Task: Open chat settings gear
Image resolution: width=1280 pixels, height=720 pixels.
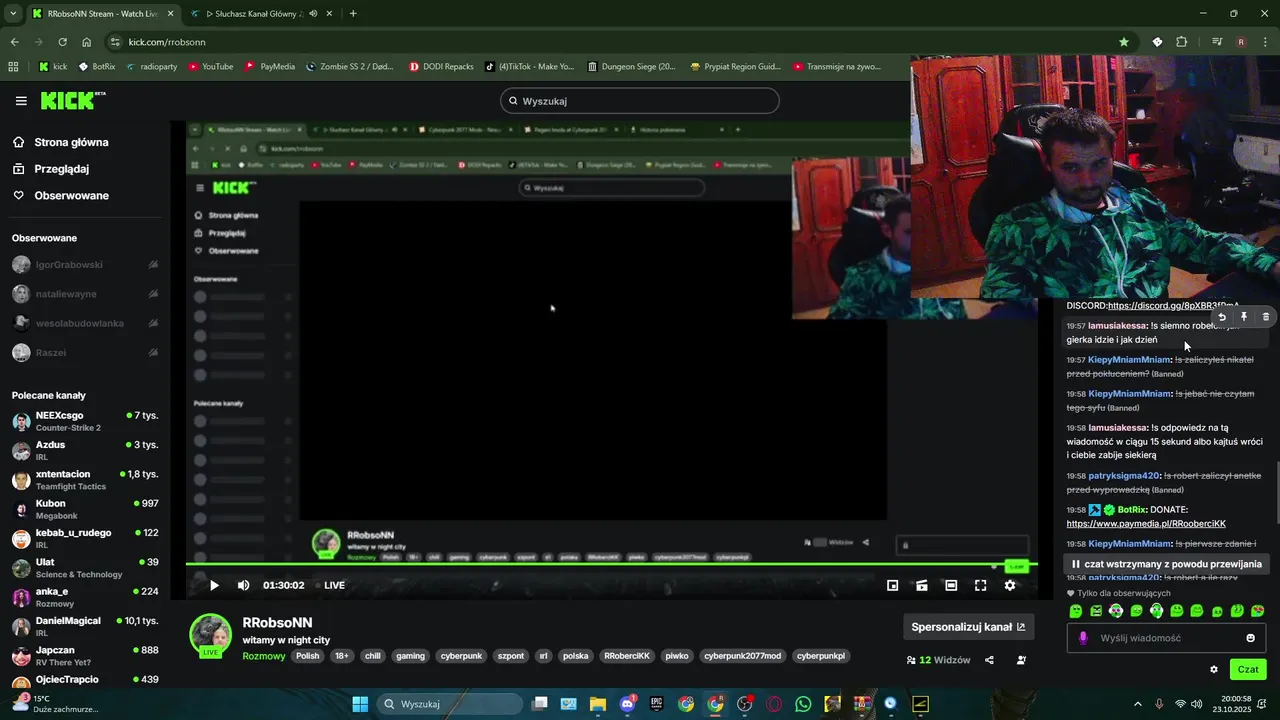Action: [x=1214, y=670]
